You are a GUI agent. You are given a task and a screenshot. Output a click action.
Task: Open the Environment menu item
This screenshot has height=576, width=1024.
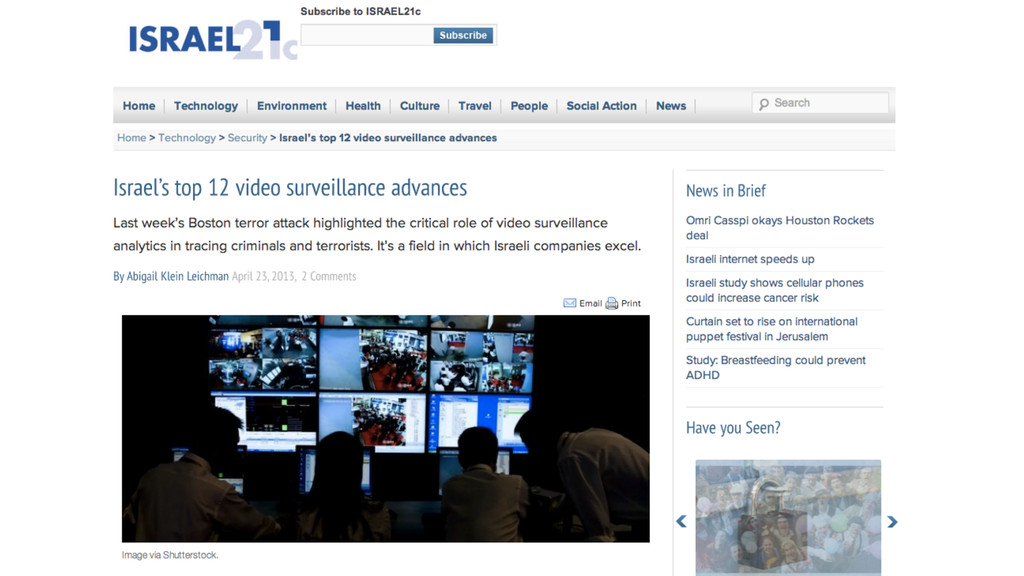pos(291,106)
